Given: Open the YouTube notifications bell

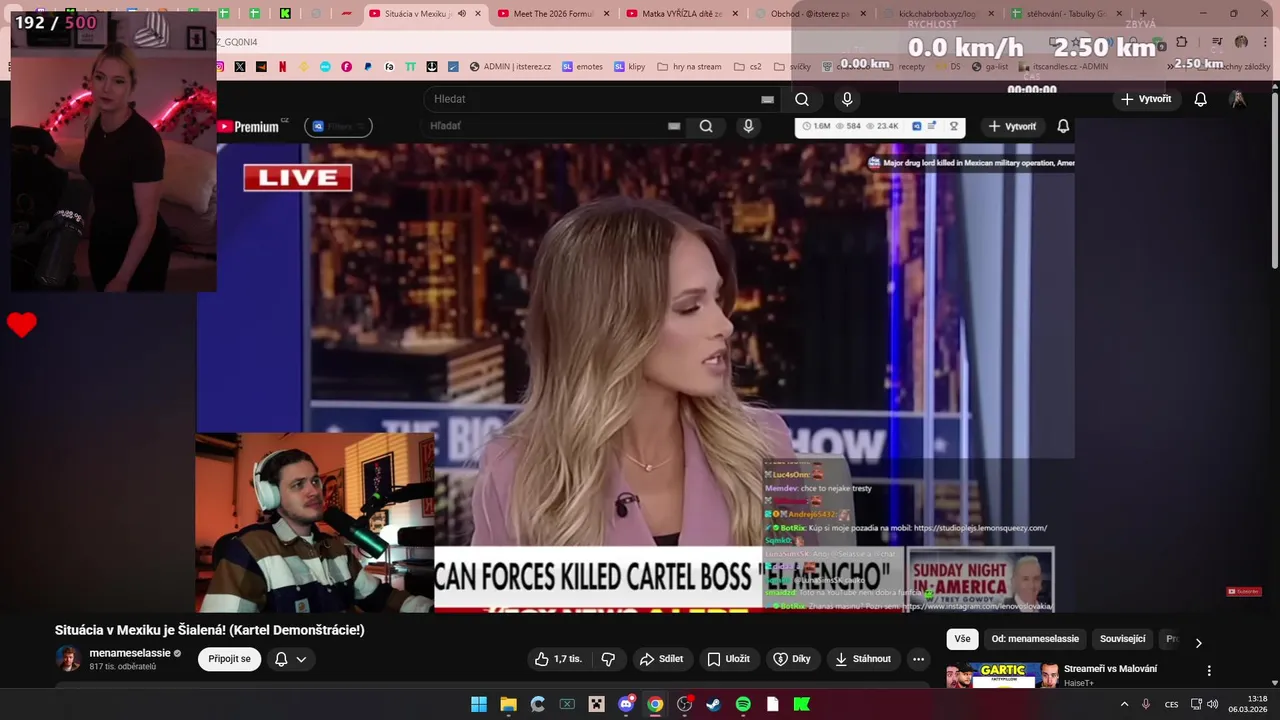Looking at the screenshot, I should (x=1201, y=99).
